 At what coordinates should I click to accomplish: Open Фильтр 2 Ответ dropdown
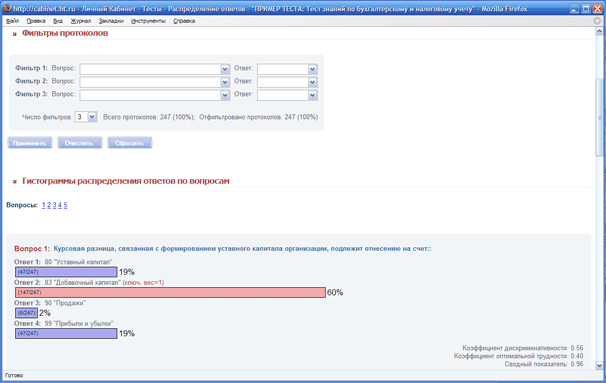pos(287,82)
